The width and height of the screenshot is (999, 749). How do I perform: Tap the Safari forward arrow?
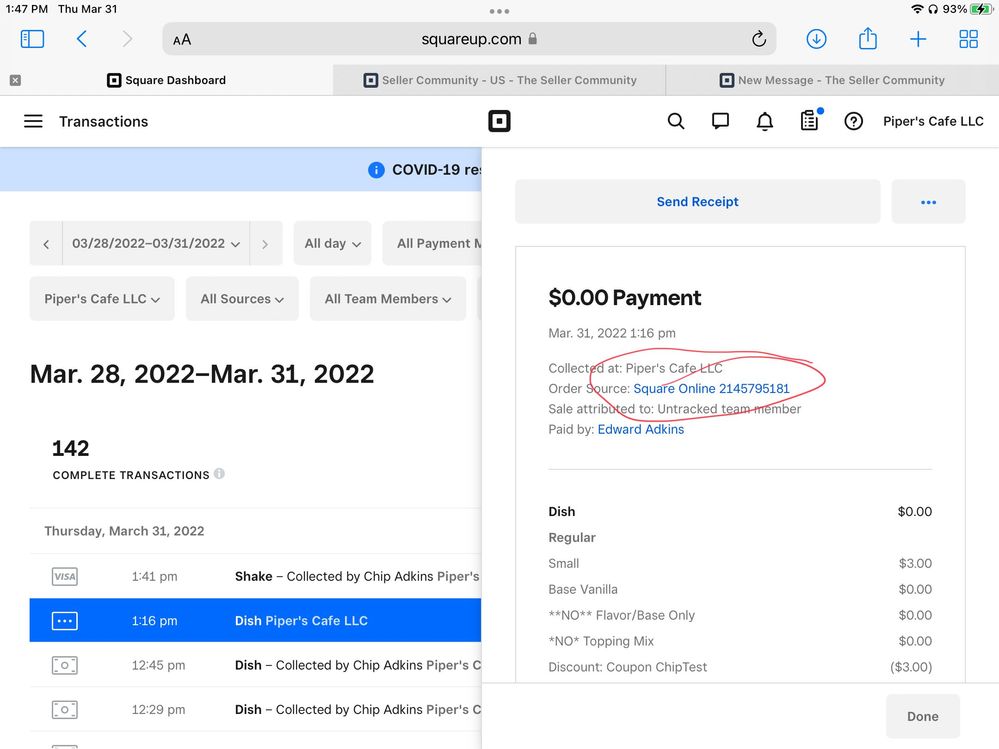click(127, 39)
